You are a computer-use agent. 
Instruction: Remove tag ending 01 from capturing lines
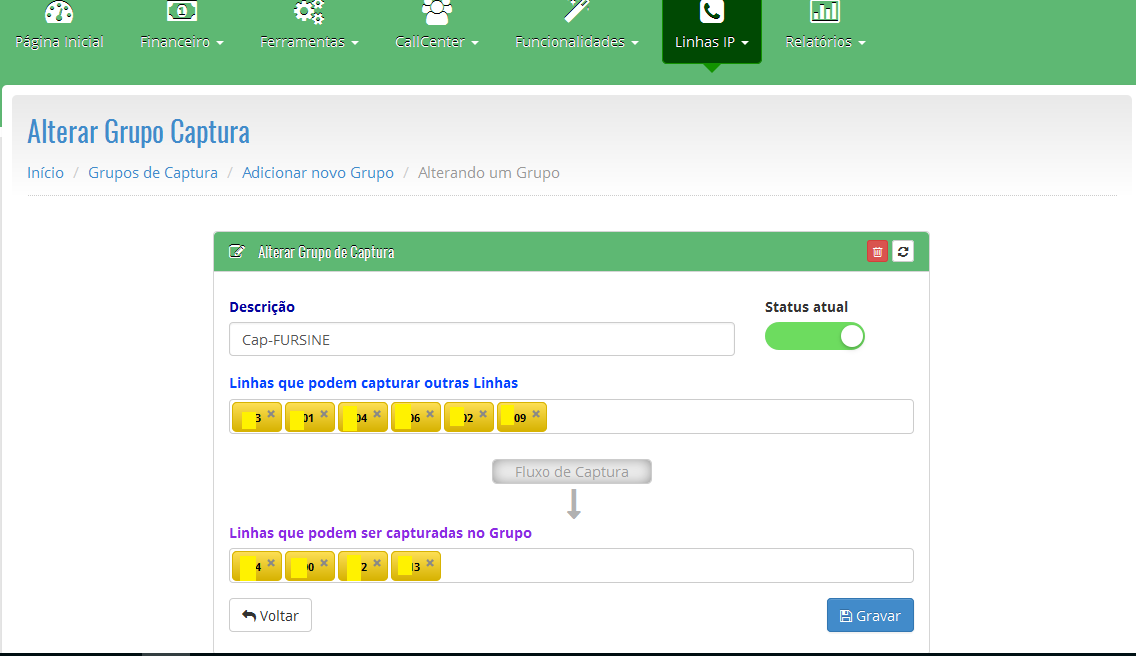point(324,413)
